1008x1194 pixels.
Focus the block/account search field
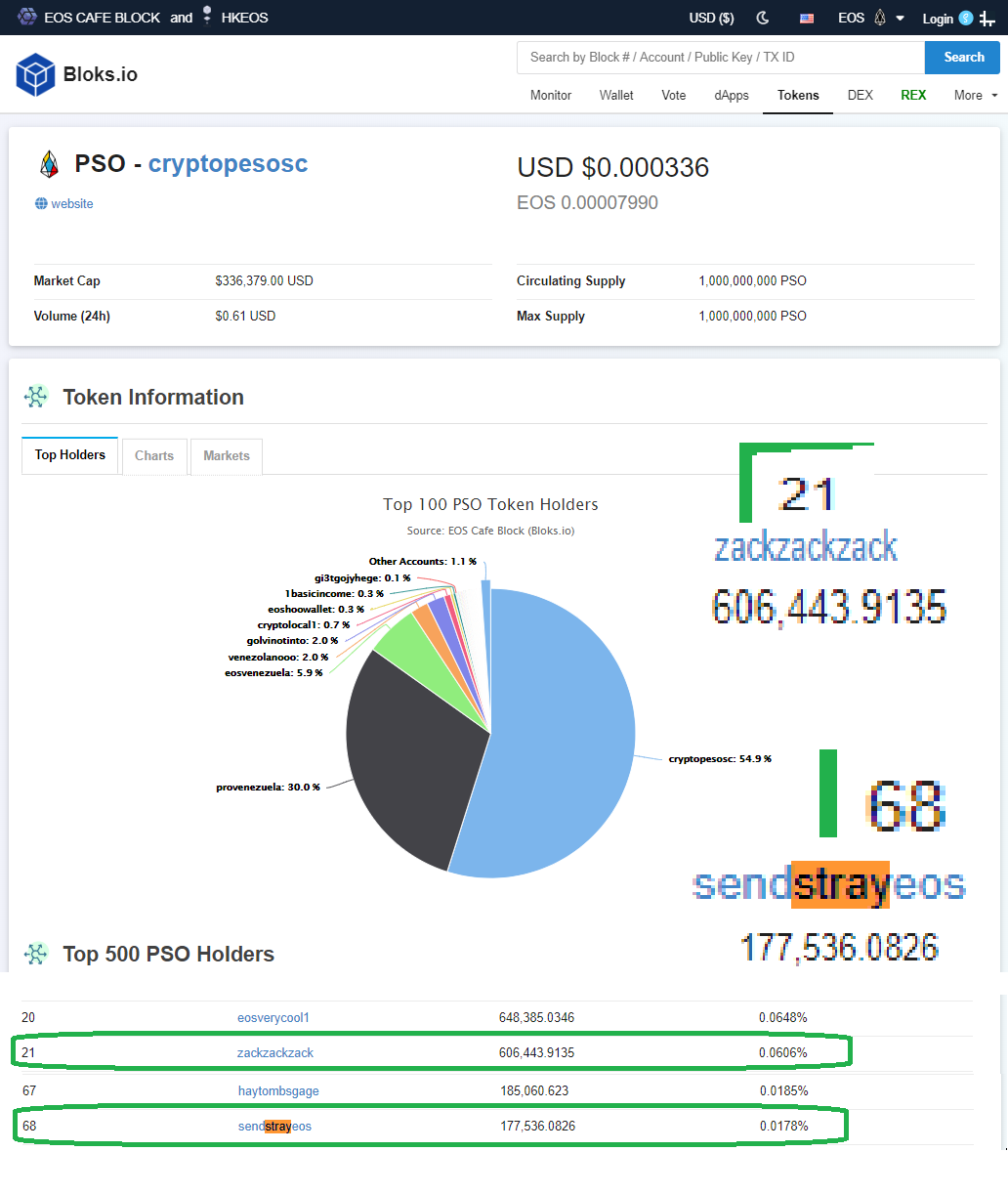[720, 58]
